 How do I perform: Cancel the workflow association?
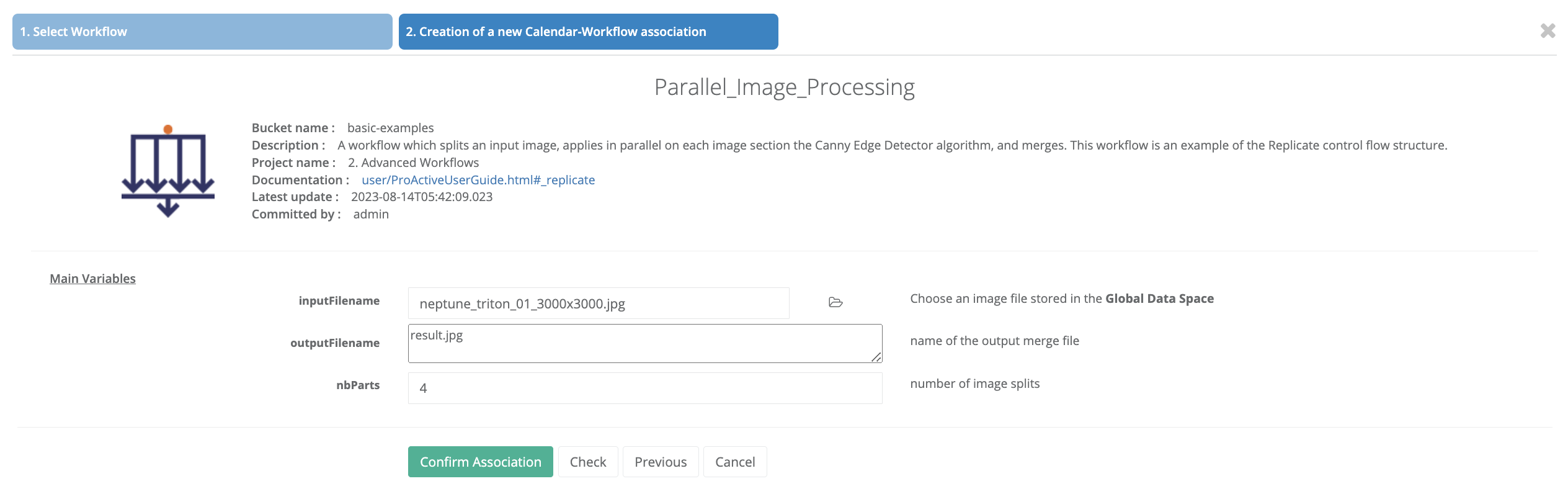[x=735, y=462]
